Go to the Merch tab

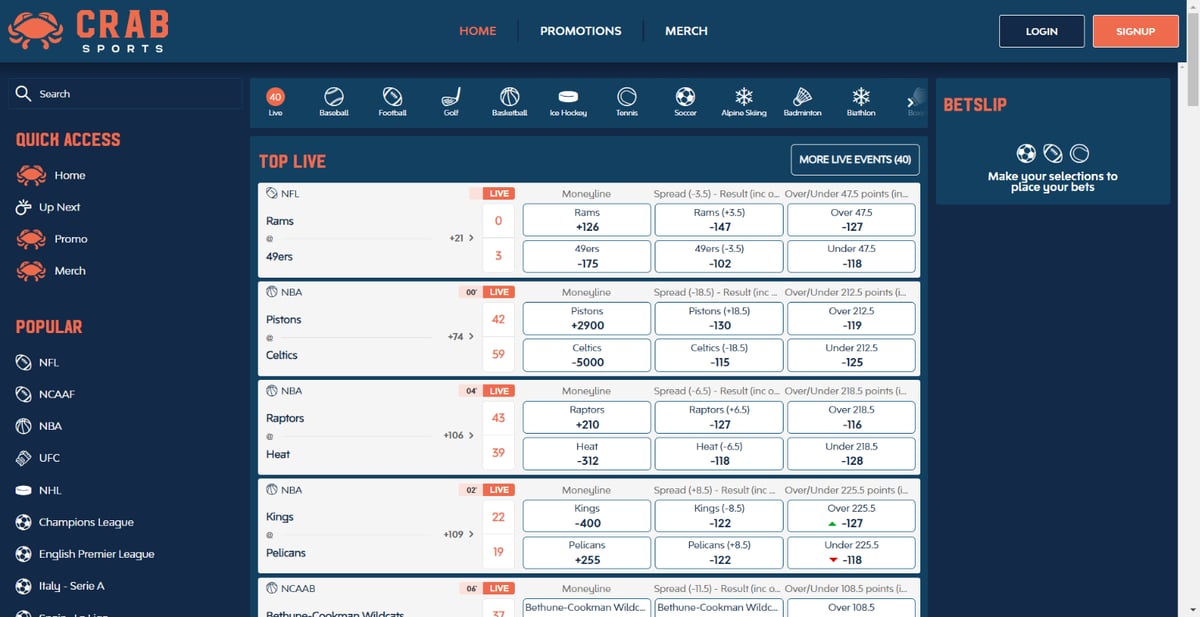click(x=686, y=31)
